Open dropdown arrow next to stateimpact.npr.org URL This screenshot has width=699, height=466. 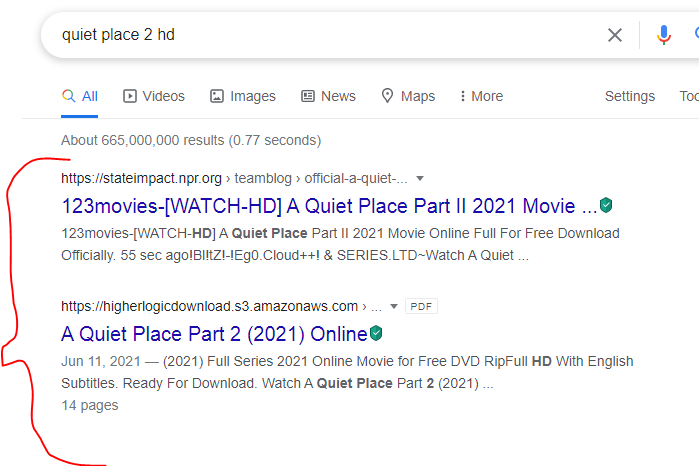tap(419, 178)
